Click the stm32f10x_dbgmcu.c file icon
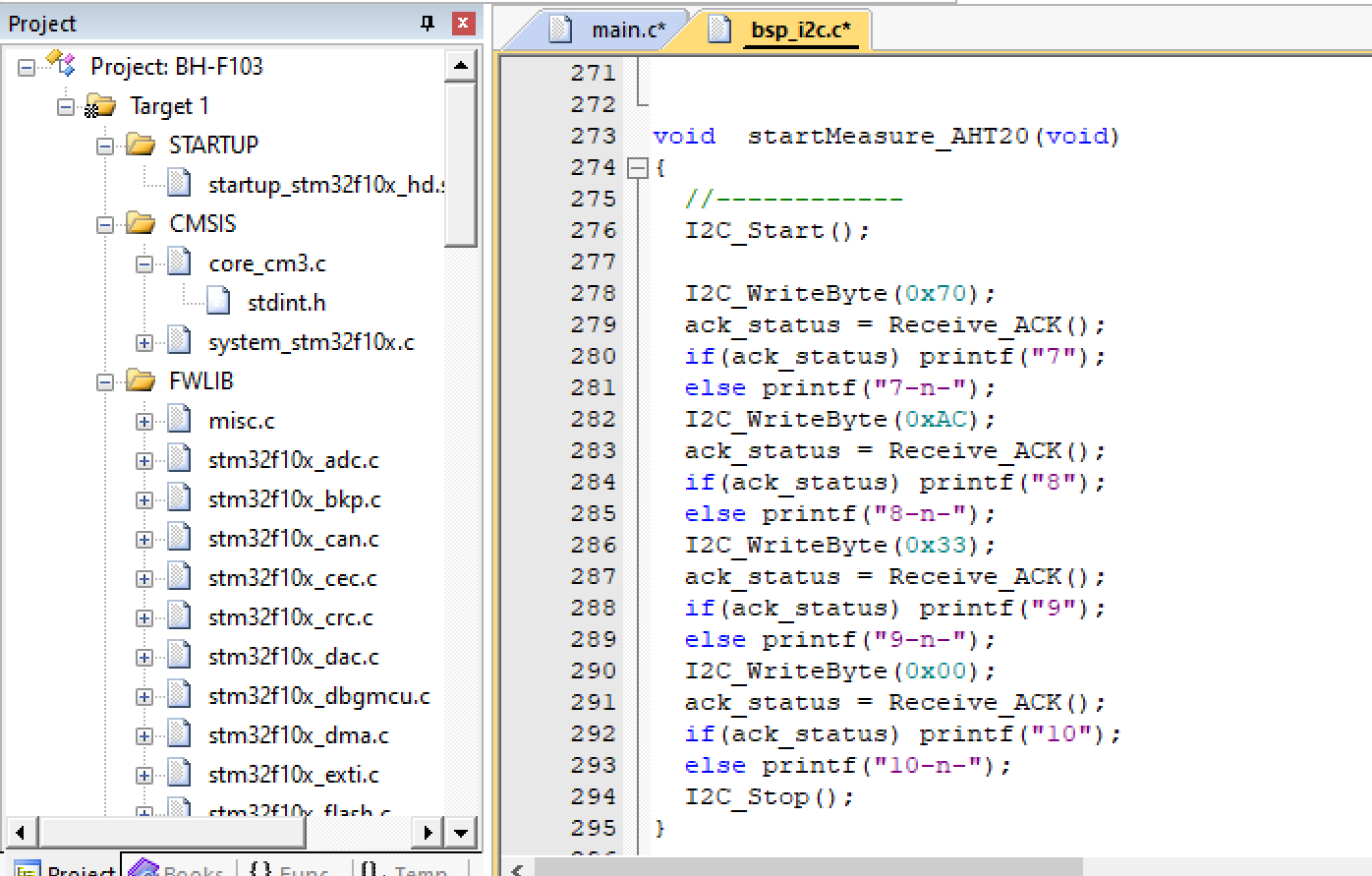 click(179, 694)
